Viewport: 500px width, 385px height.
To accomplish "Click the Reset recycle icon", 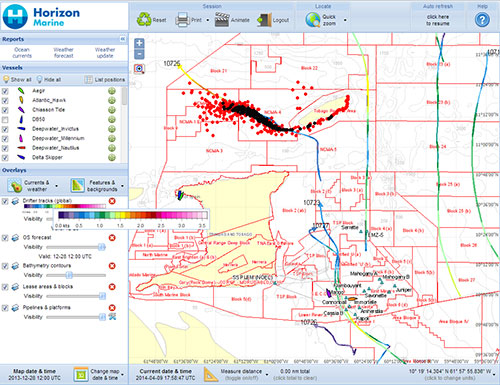I will pos(144,19).
